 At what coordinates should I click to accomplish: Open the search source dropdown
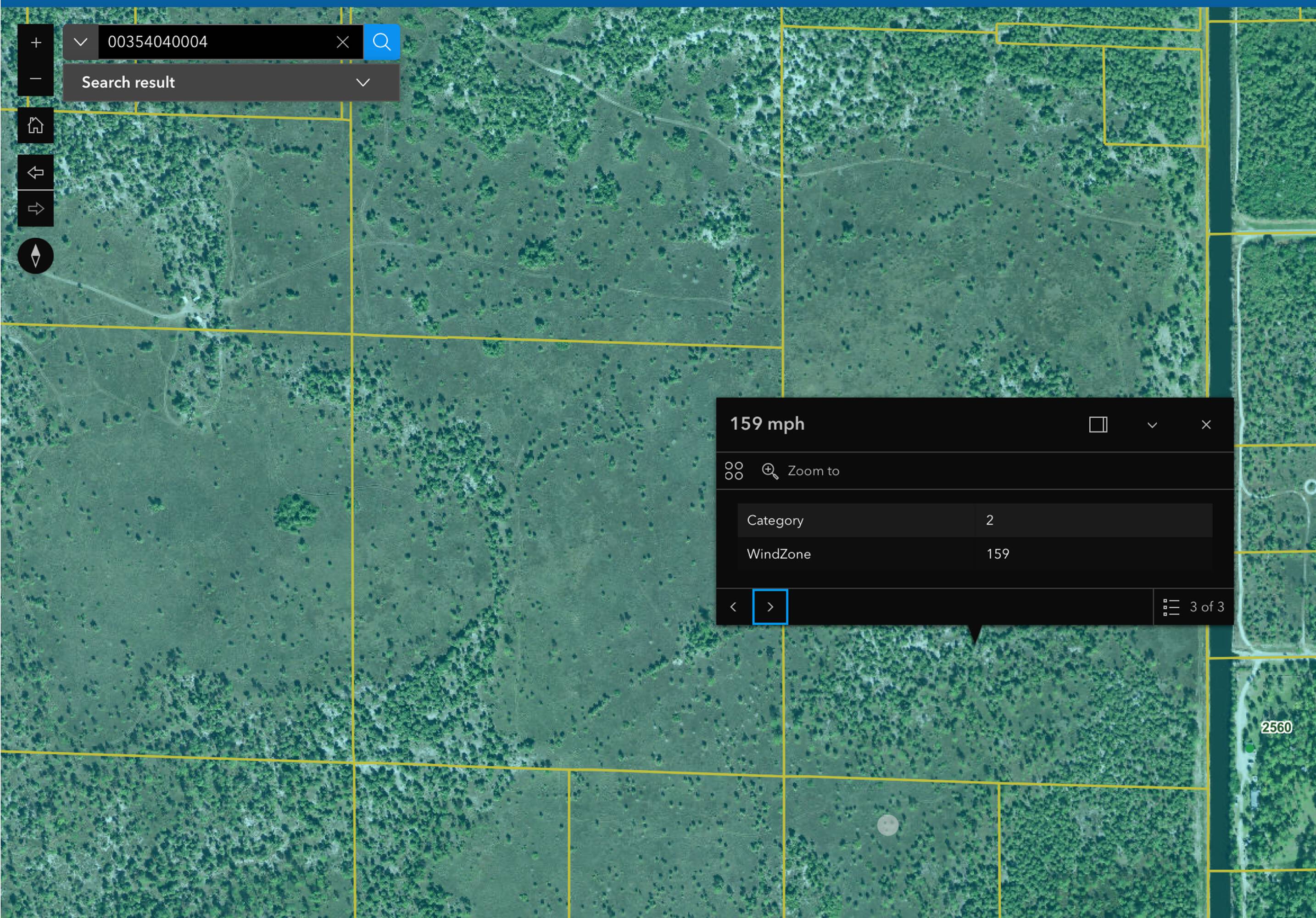[x=81, y=42]
